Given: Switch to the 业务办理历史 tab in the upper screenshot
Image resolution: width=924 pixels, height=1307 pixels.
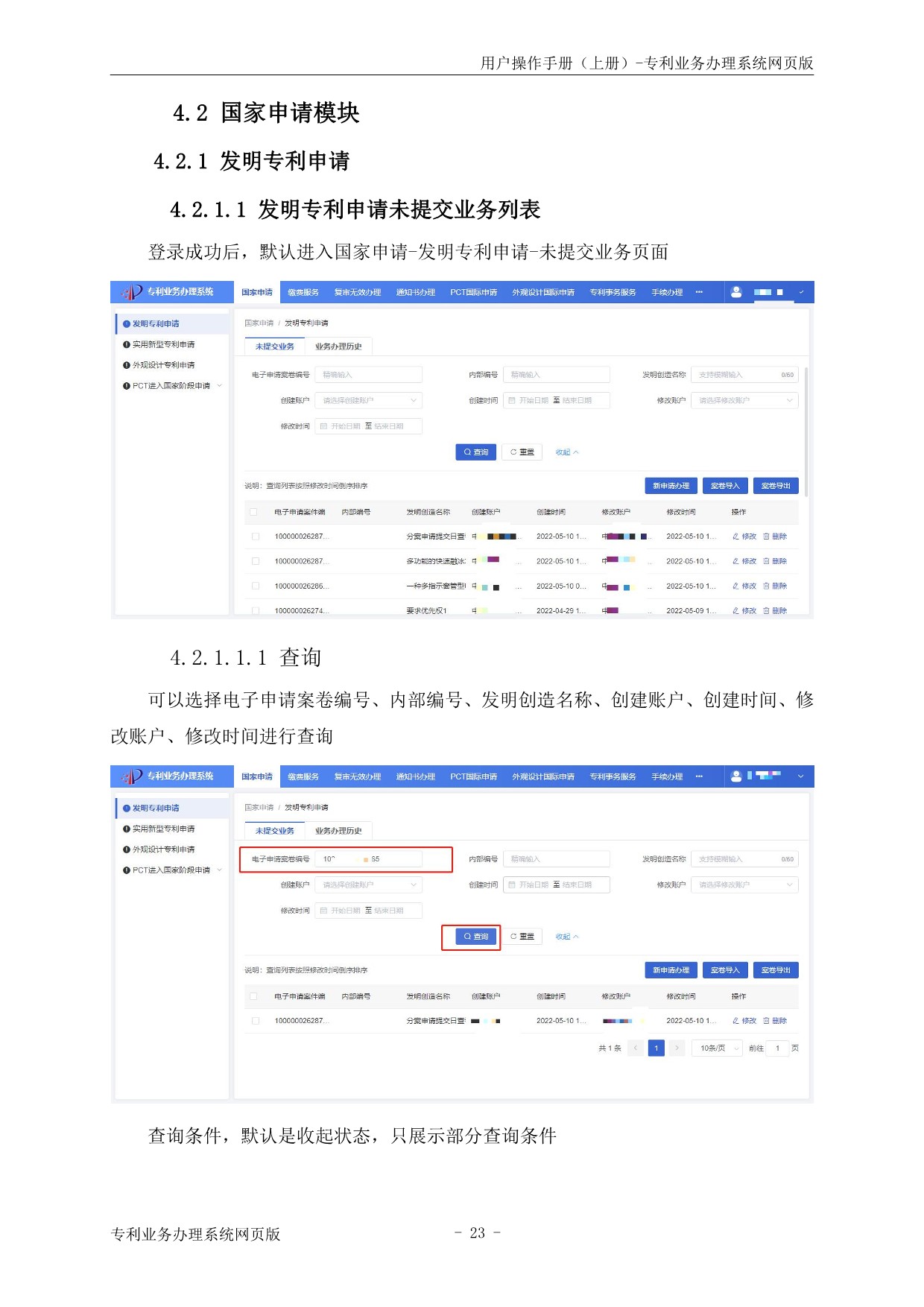Looking at the screenshot, I should [x=338, y=346].
